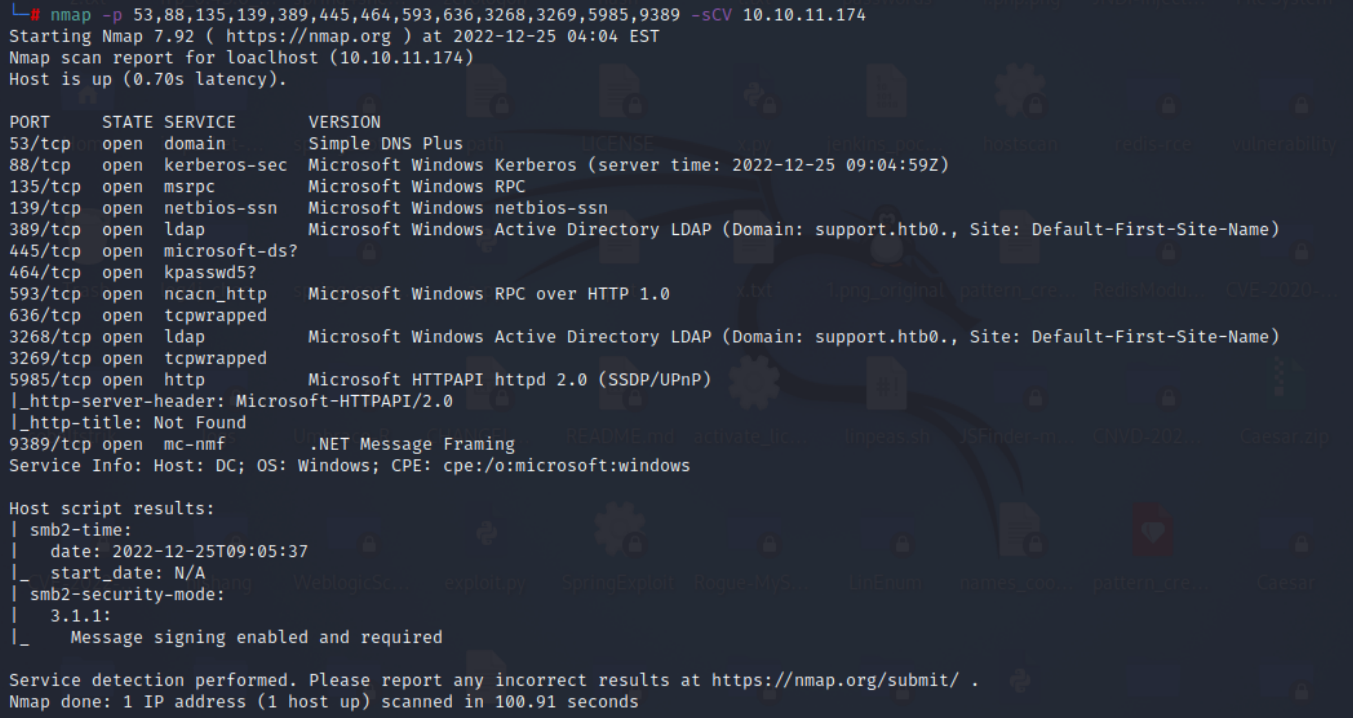Click the VERSION column header

pyautogui.click(x=344, y=122)
